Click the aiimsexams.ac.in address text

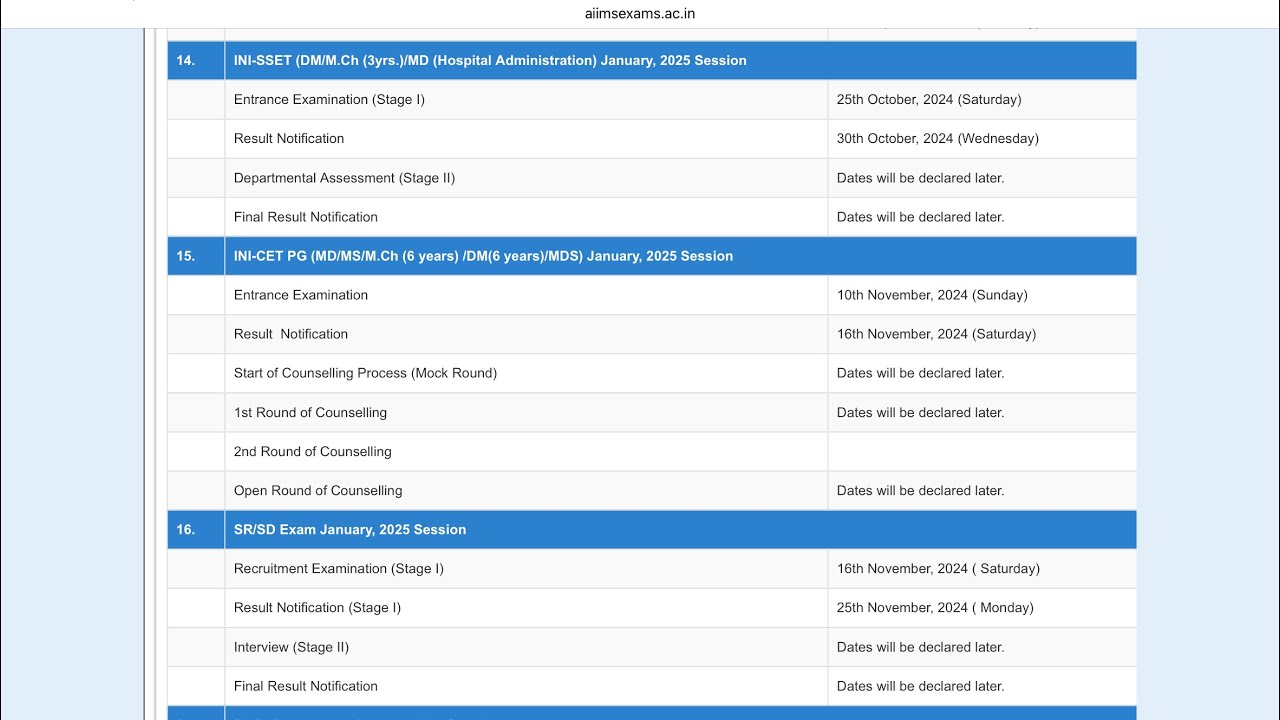pyautogui.click(x=640, y=13)
